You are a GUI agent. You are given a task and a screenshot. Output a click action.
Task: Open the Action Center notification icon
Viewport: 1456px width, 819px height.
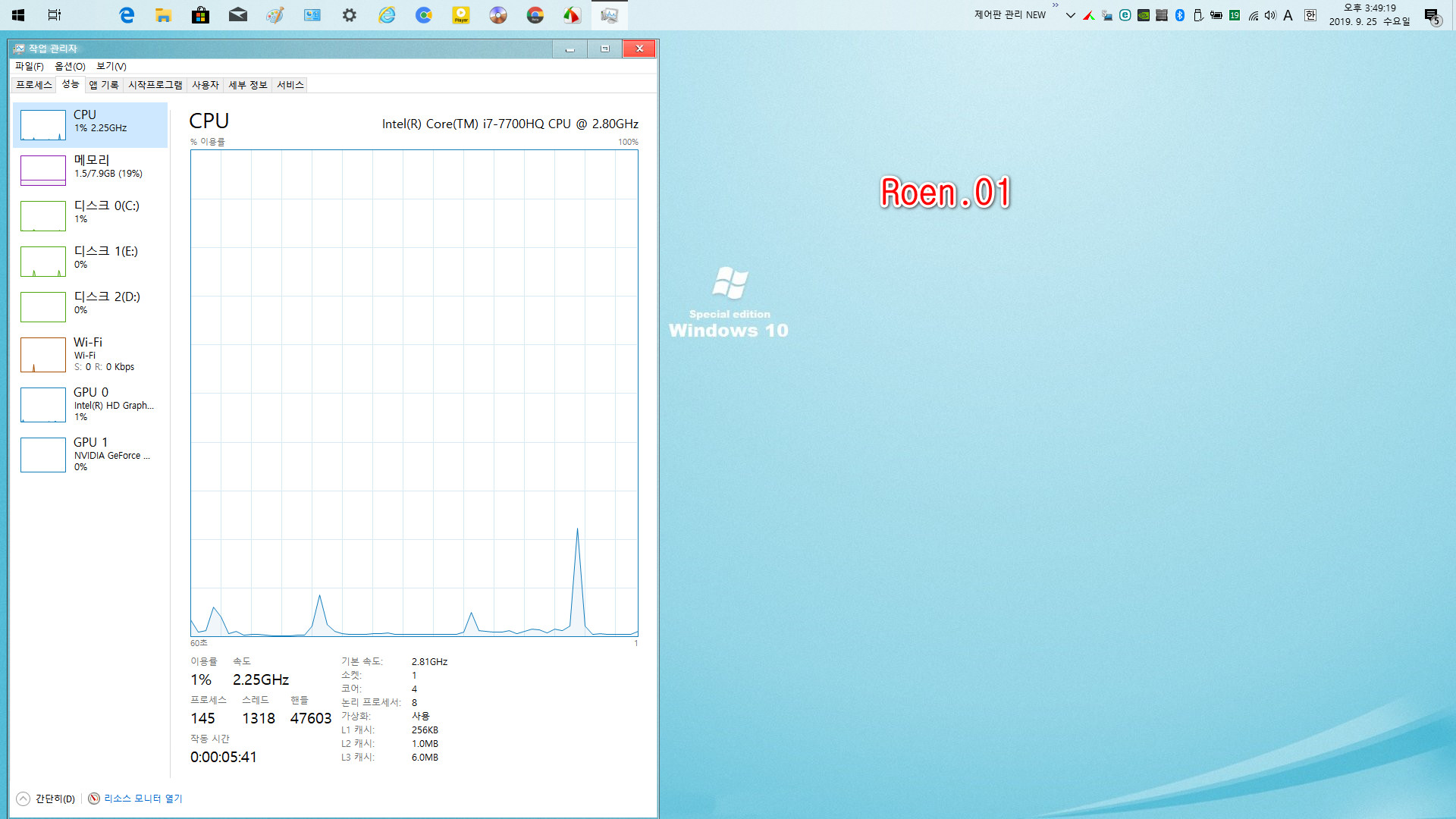point(1432,16)
